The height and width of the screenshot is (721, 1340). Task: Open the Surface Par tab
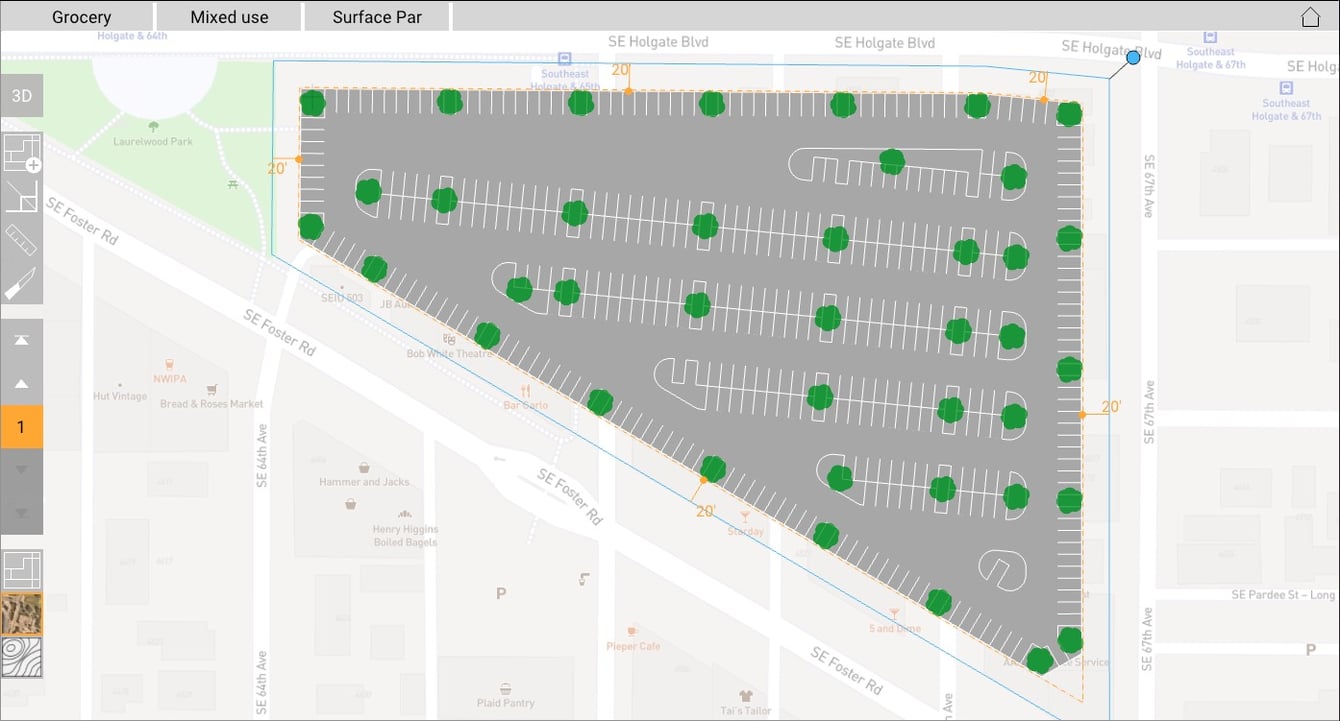(x=377, y=17)
